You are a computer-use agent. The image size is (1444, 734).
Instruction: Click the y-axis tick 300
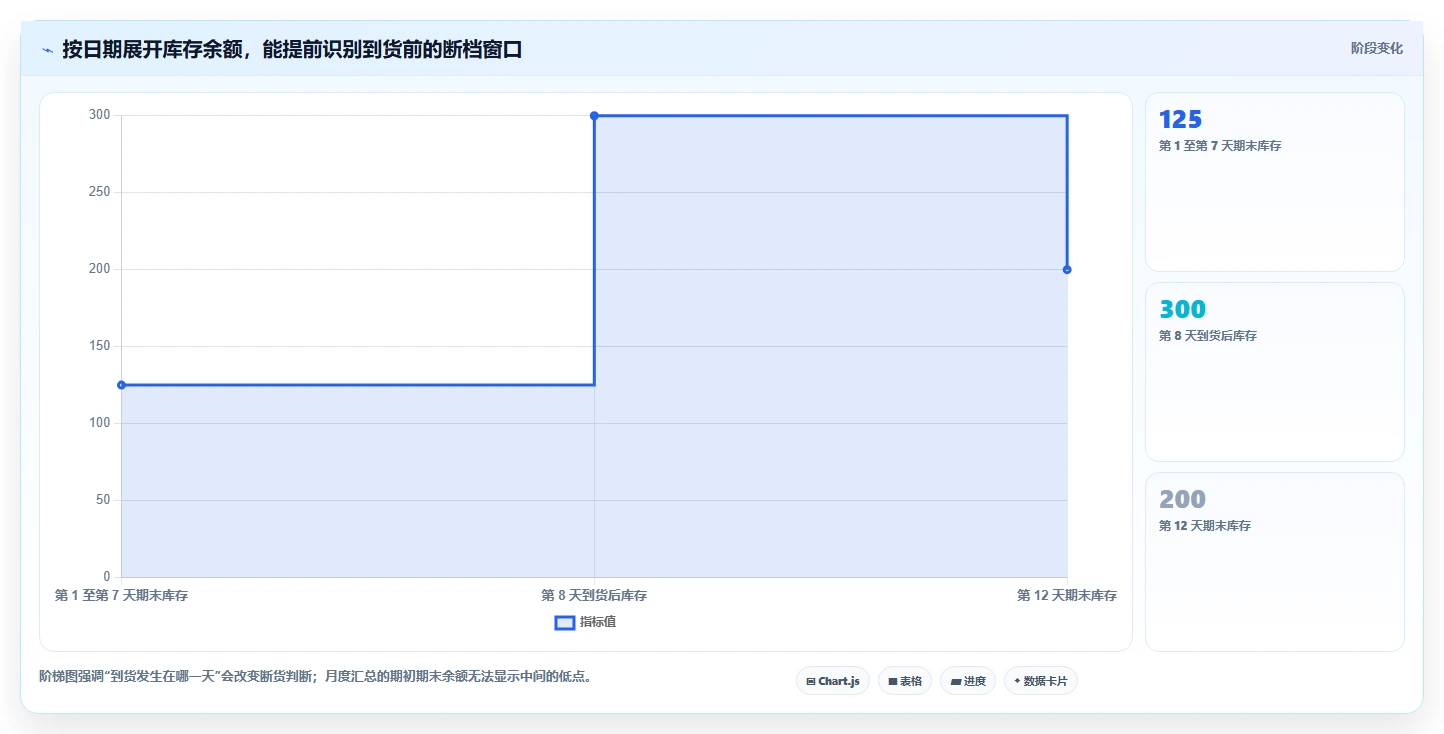coord(100,115)
